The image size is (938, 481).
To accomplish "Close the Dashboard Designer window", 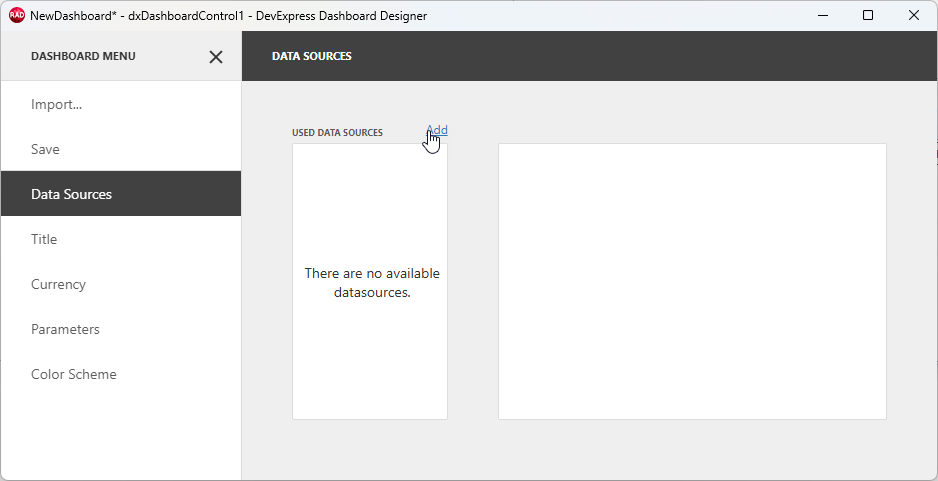I will (913, 16).
